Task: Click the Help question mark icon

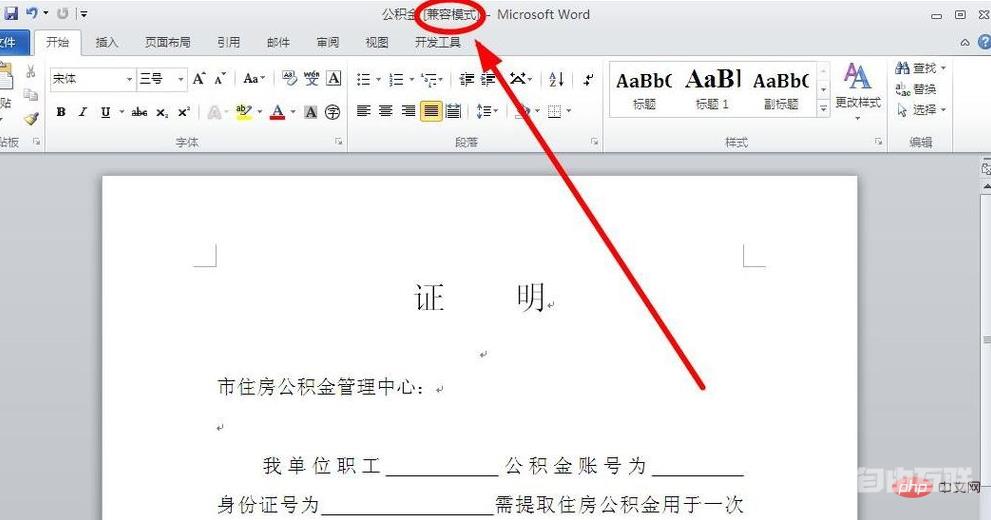Action: pyautogui.click(x=966, y=43)
